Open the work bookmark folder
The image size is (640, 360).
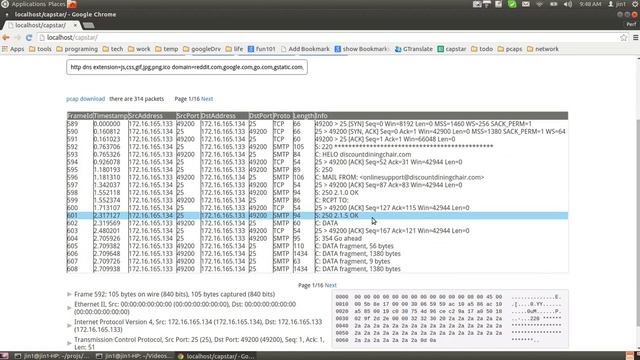(139, 49)
